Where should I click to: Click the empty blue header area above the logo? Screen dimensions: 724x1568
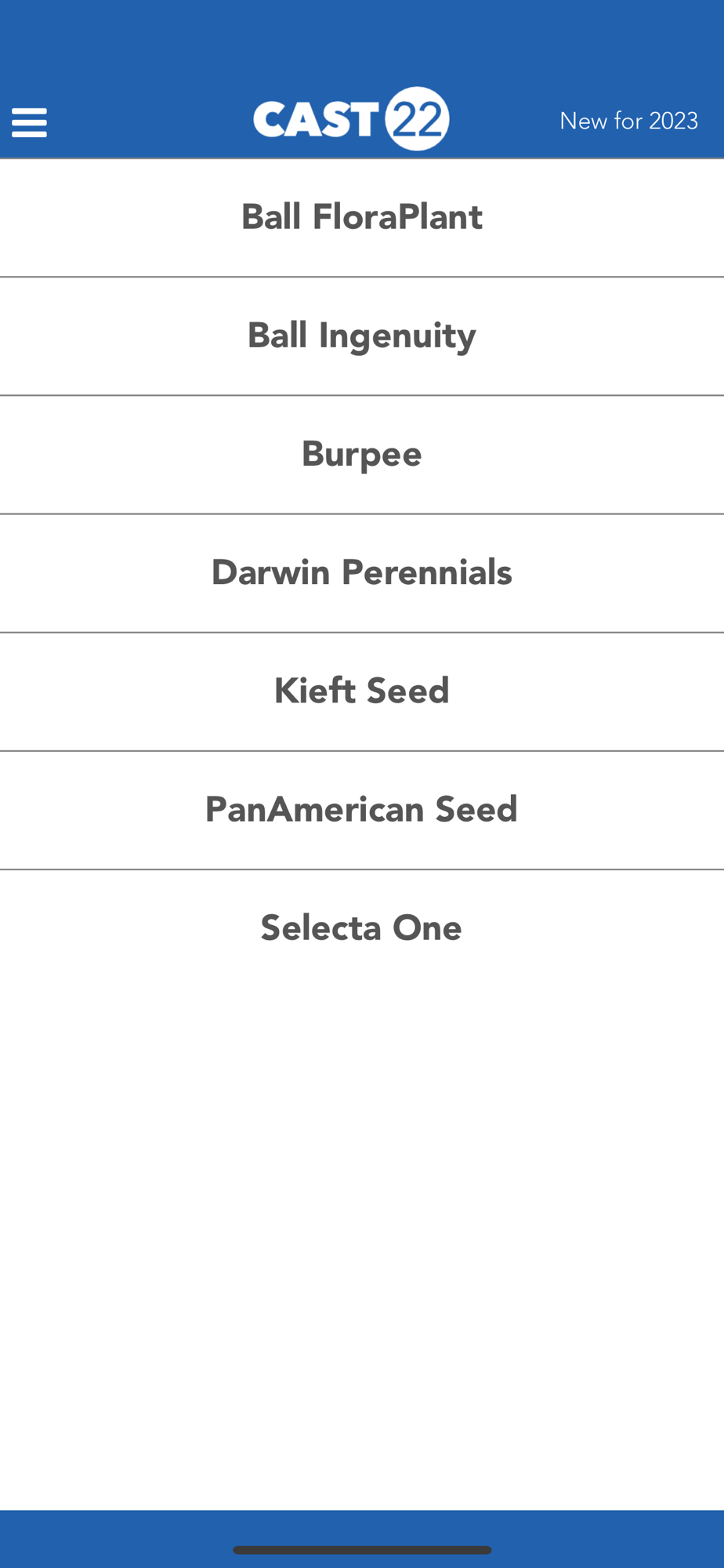[x=362, y=39]
